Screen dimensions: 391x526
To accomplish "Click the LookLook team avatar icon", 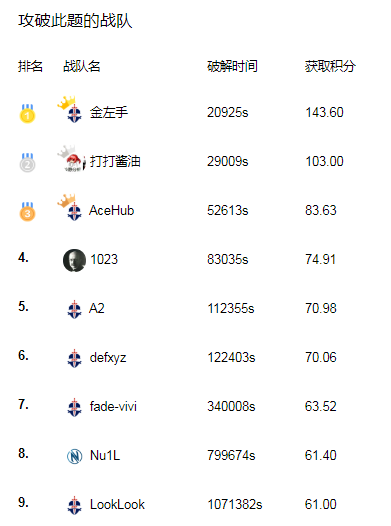I will 74,505.
